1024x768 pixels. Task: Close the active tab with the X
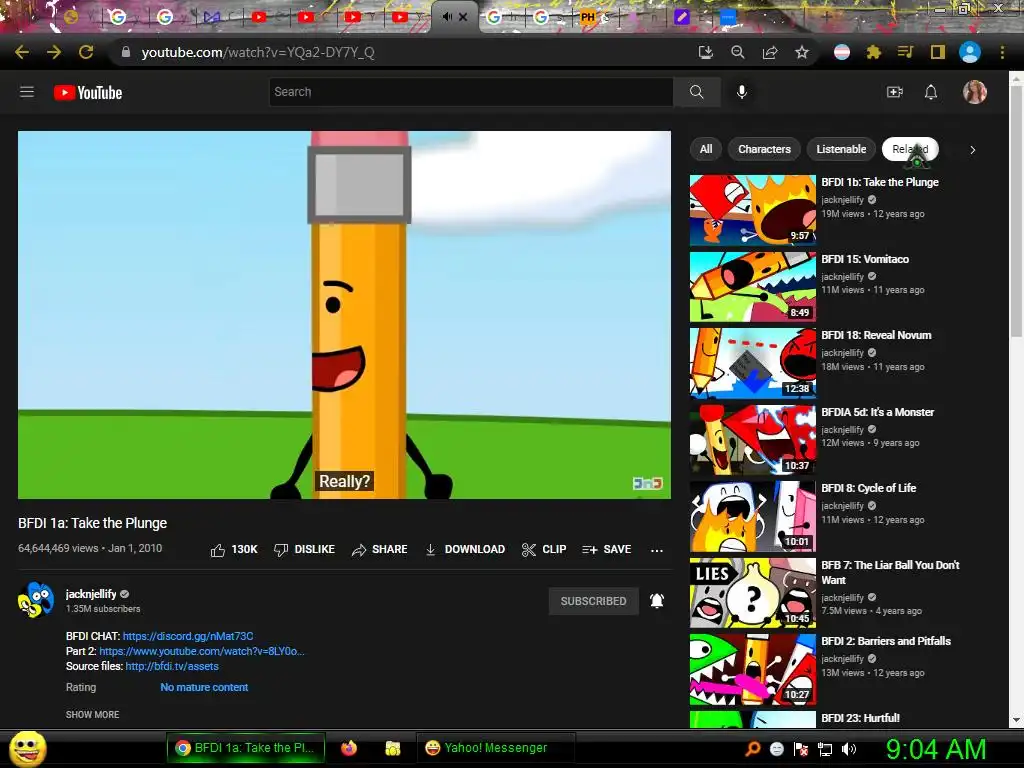(x=463, y=17)
